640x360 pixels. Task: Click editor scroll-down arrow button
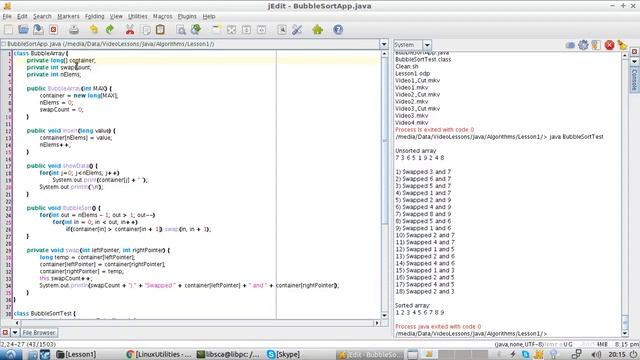point(384,316)
